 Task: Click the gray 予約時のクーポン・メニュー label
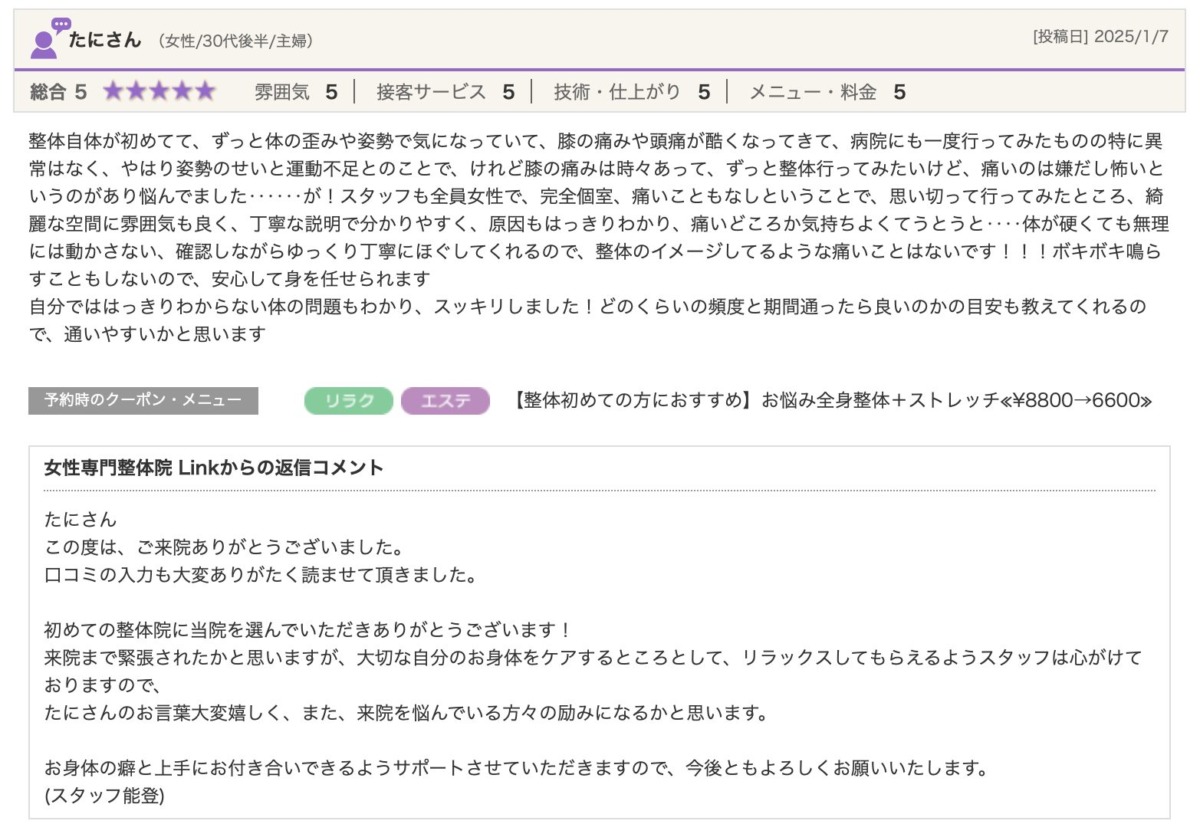click(143, 401)
